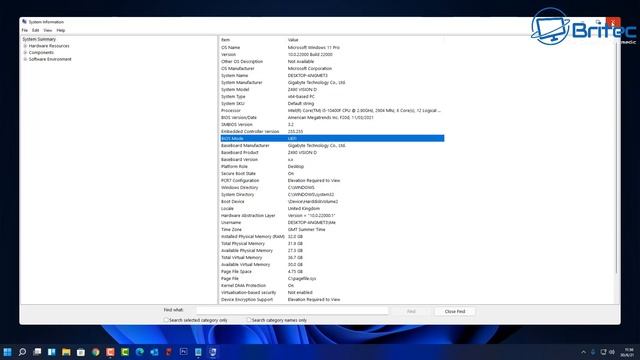Image resolution: width=640 pixels, height=360 pixels.
Task: Launch Google Chrome from taskbar
Action: pos(96,352)
